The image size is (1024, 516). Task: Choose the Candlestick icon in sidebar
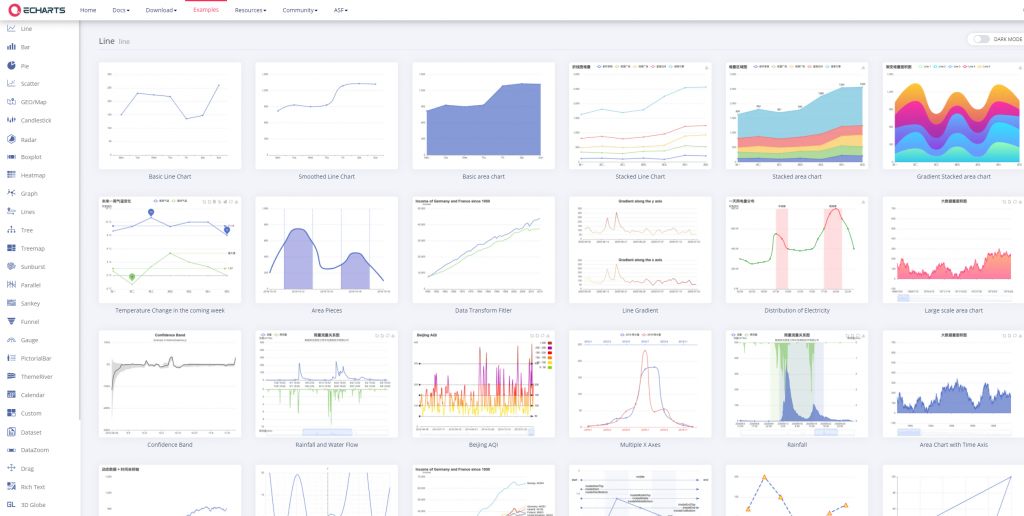11,120
